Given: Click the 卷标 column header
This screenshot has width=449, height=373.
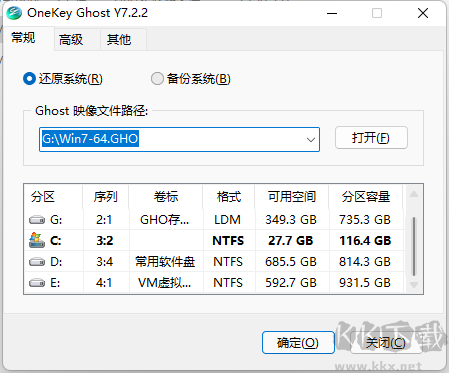Looking at the screenshot, I should click(166, 197).
